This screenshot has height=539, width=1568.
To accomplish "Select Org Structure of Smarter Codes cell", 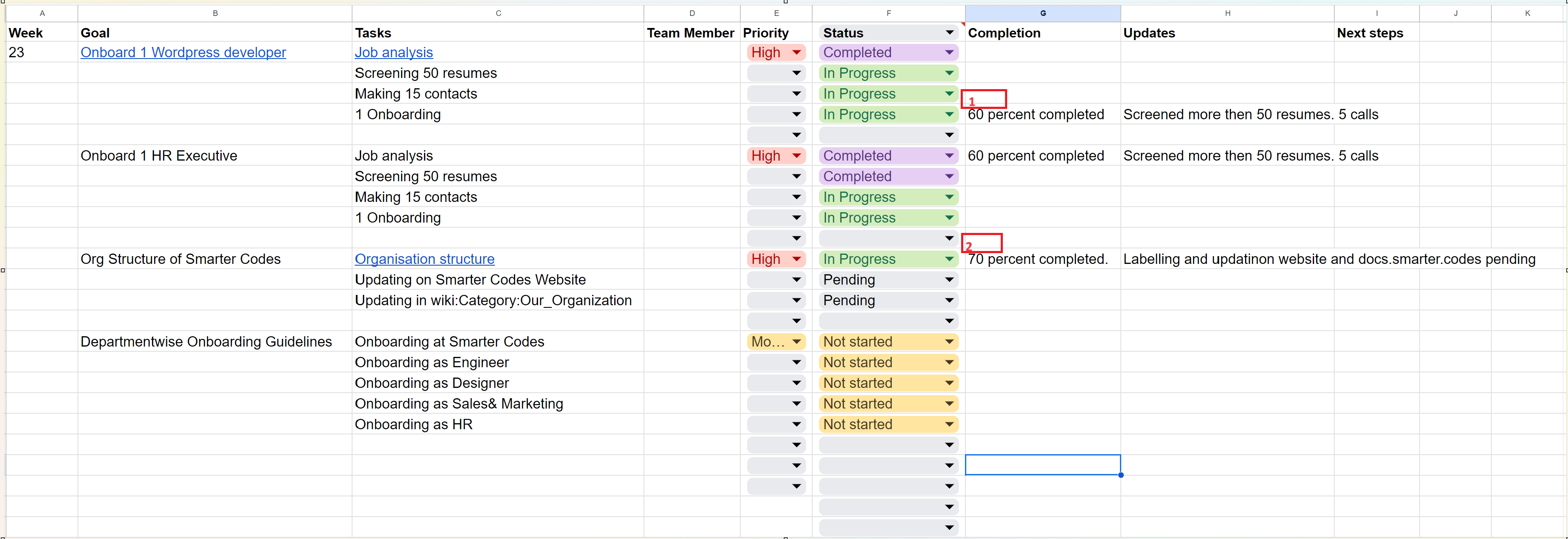I will tap(215, 259).
